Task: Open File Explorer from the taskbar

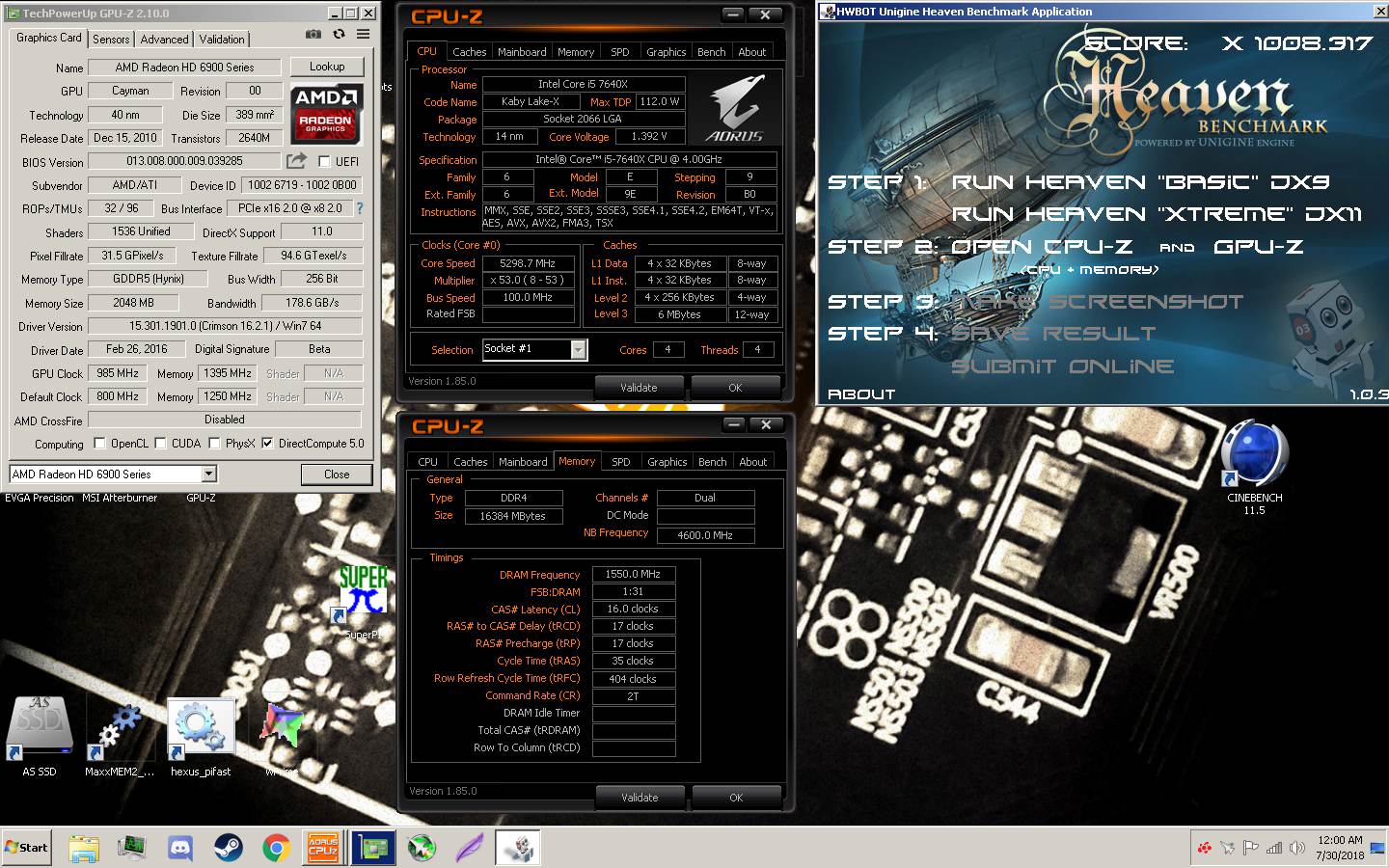Action: 84,848
